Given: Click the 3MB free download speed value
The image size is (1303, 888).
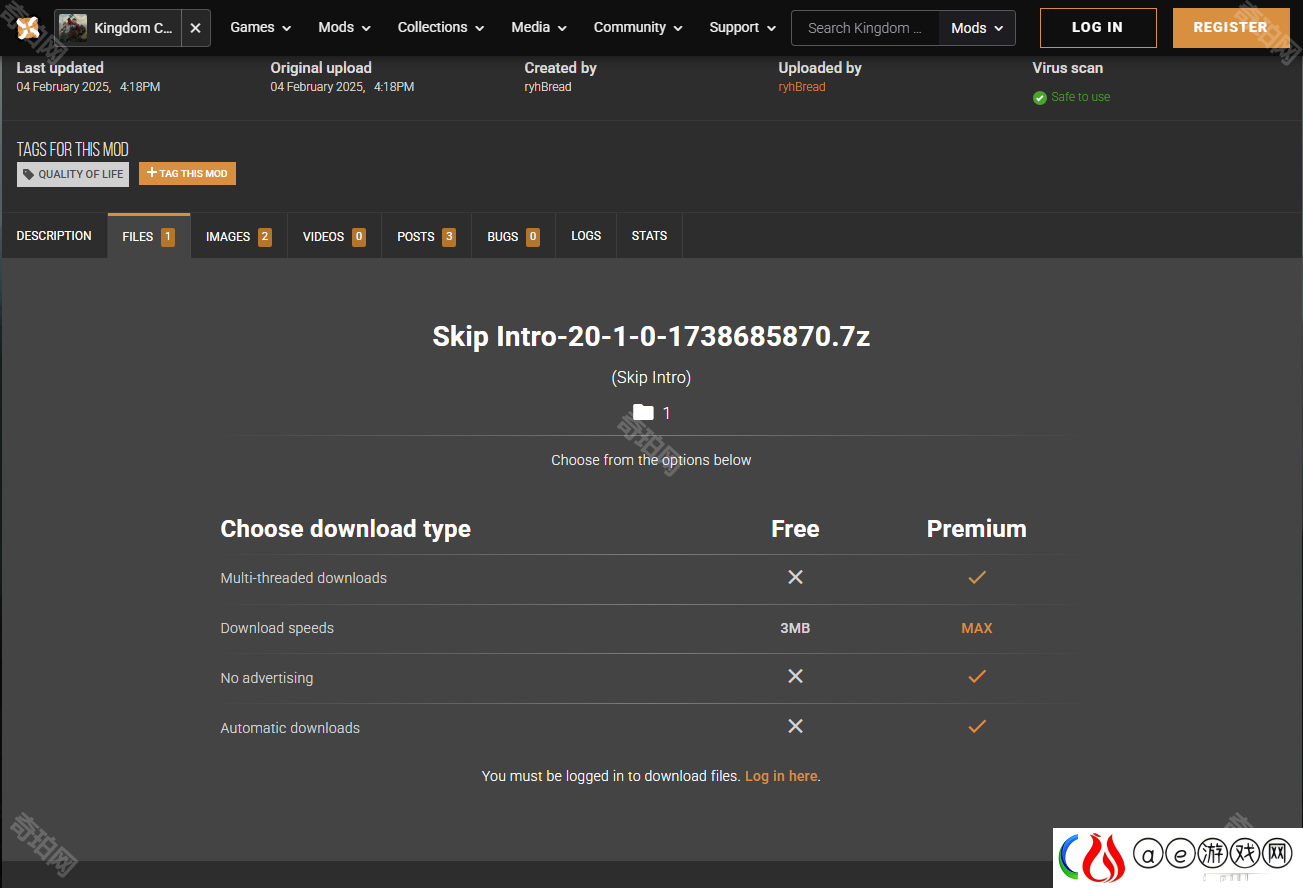Looking at the screenshot, I should pyautogui.click(x=795, y=628).
